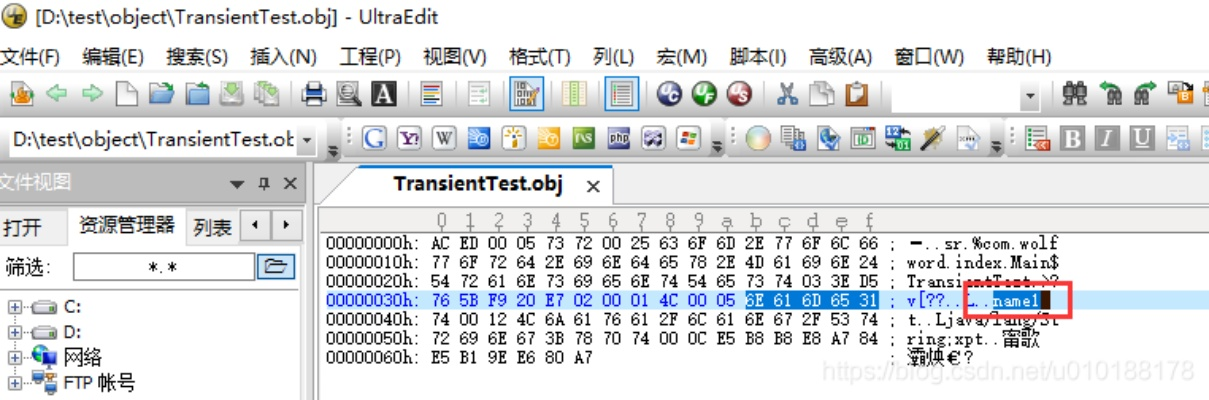
Task: Launch UltraCompare (UC) icon
Action: pos(670,94)
